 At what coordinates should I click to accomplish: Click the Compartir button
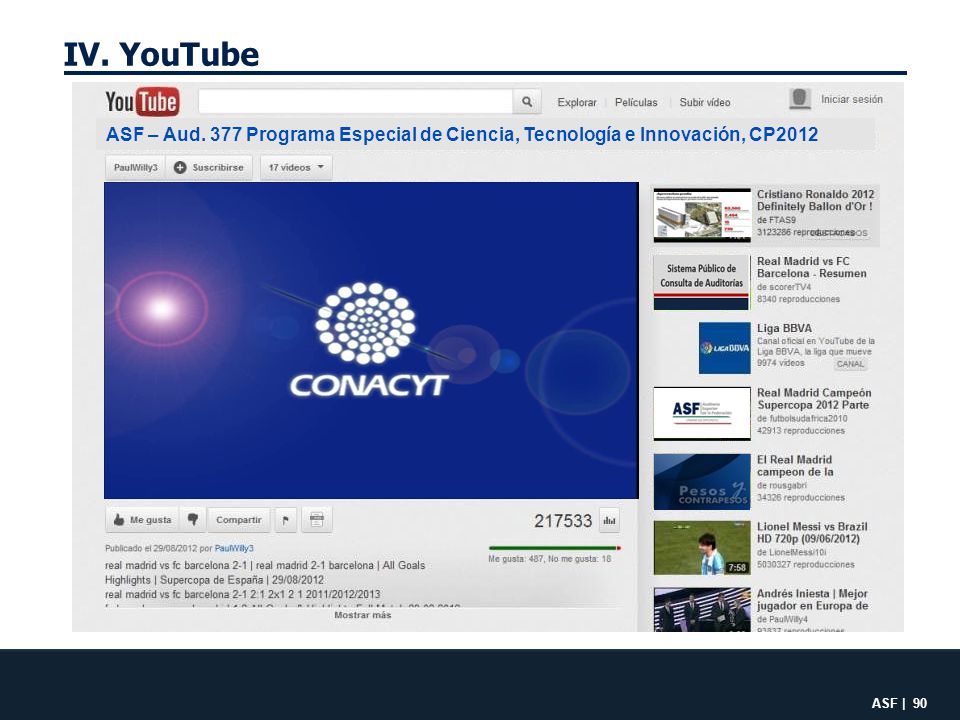(239, 519)
